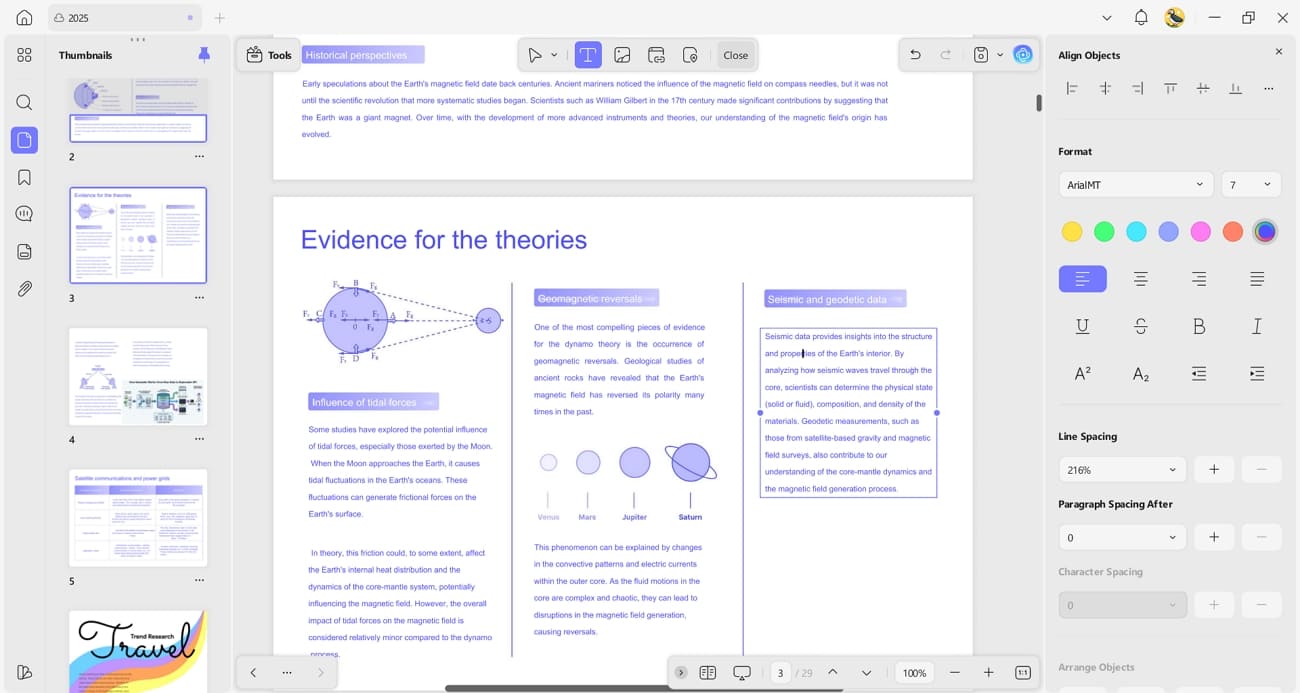Pin the Thumbnails panel

(x=204, y=55)
